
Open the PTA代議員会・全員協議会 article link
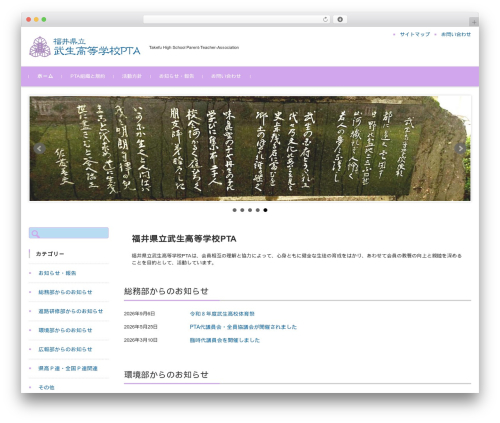pos(243,327)
